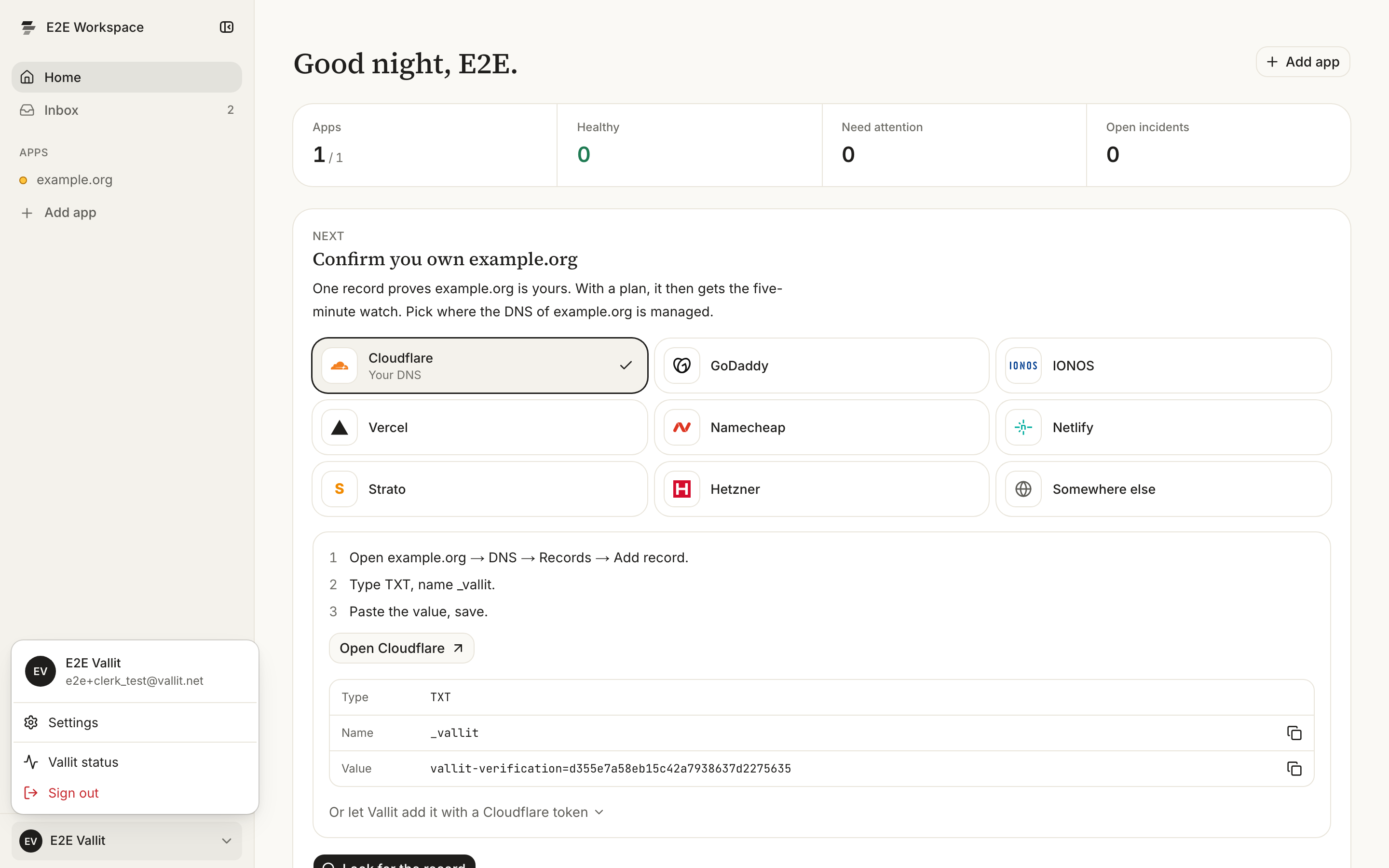This screenshot has height=868, width=1389.
Task: Toggle the E2E Vallit account menu
Action: (x=126, y=841)
